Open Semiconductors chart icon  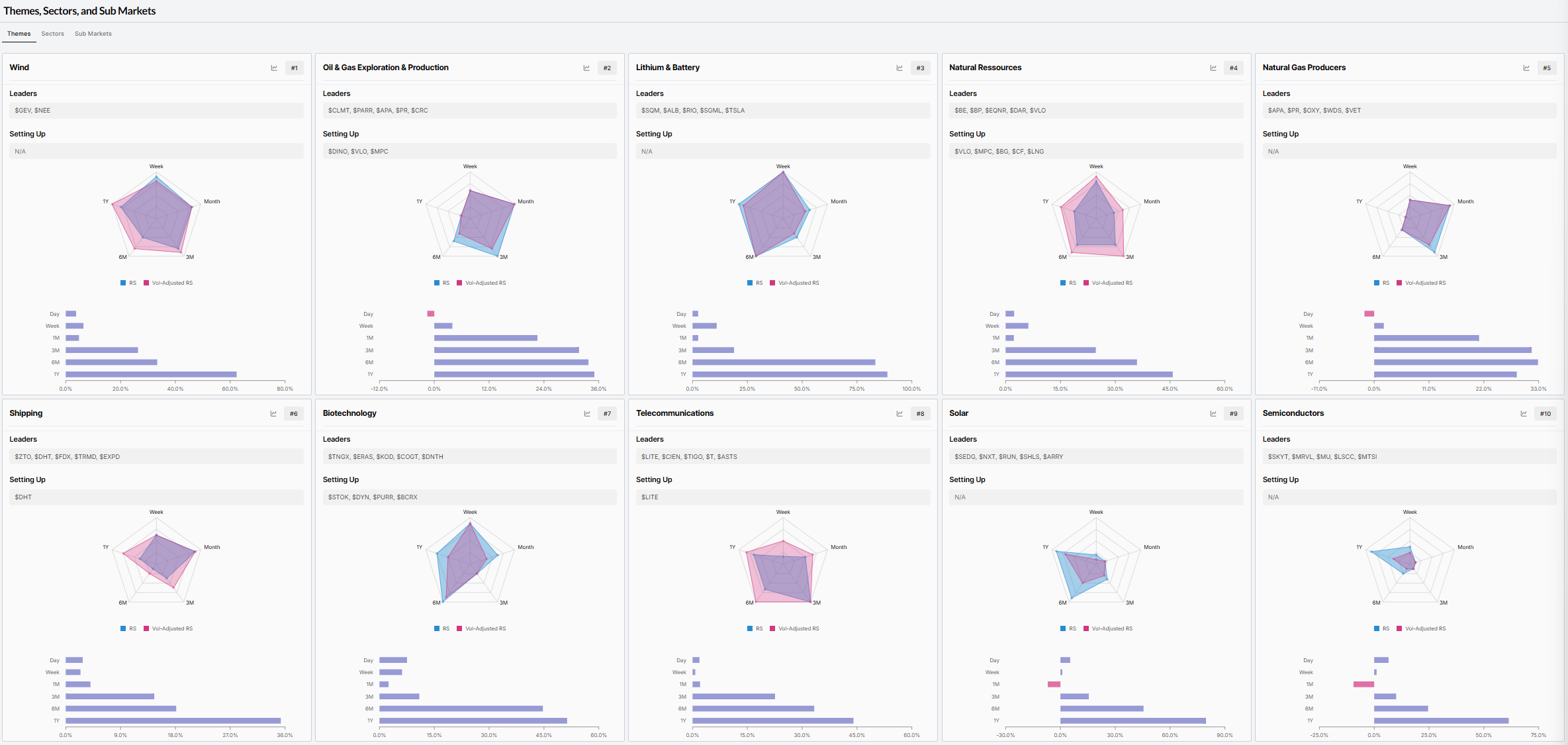[1524, 414]
